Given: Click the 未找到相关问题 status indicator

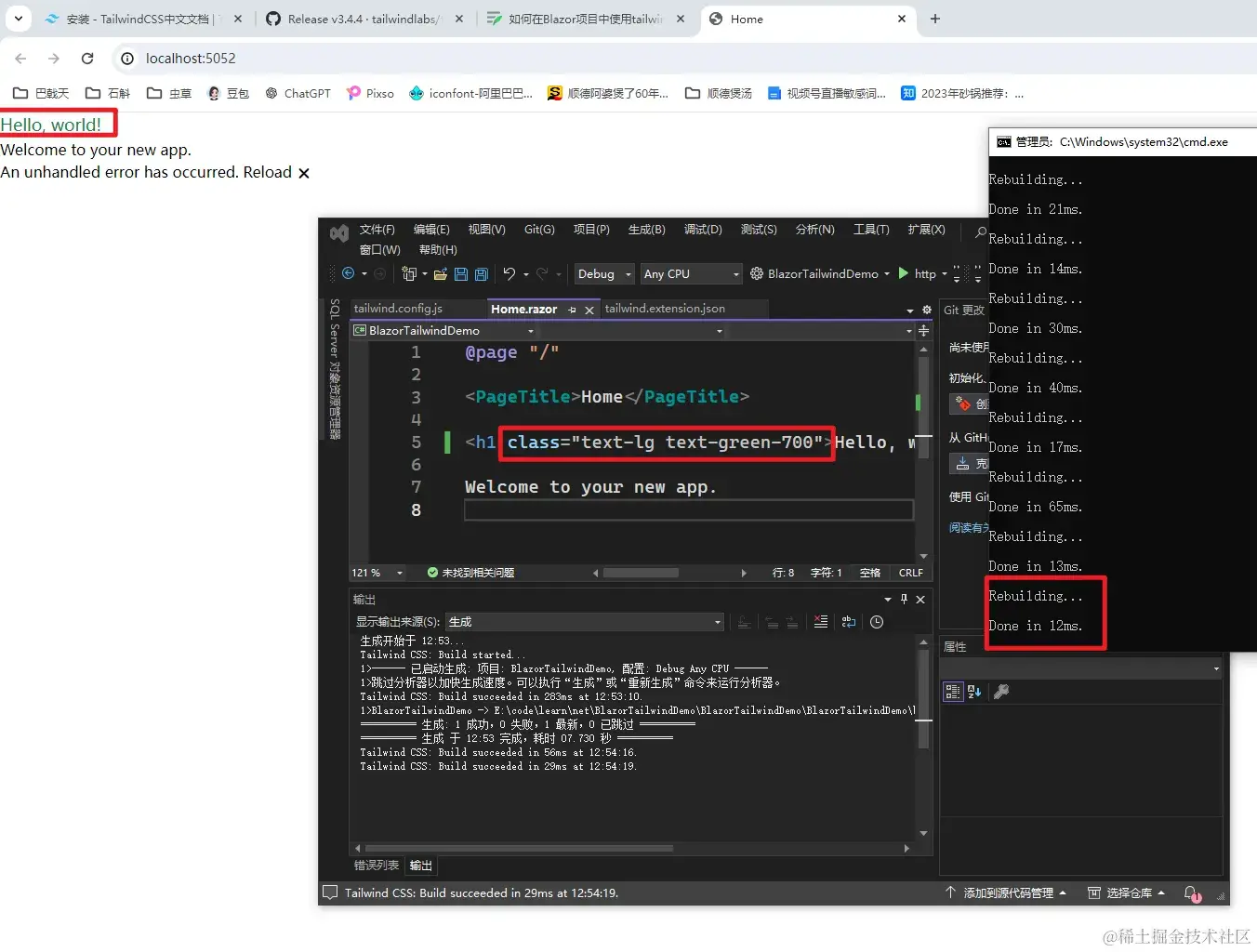Looking at the screenshot, I should pos(470,573).
